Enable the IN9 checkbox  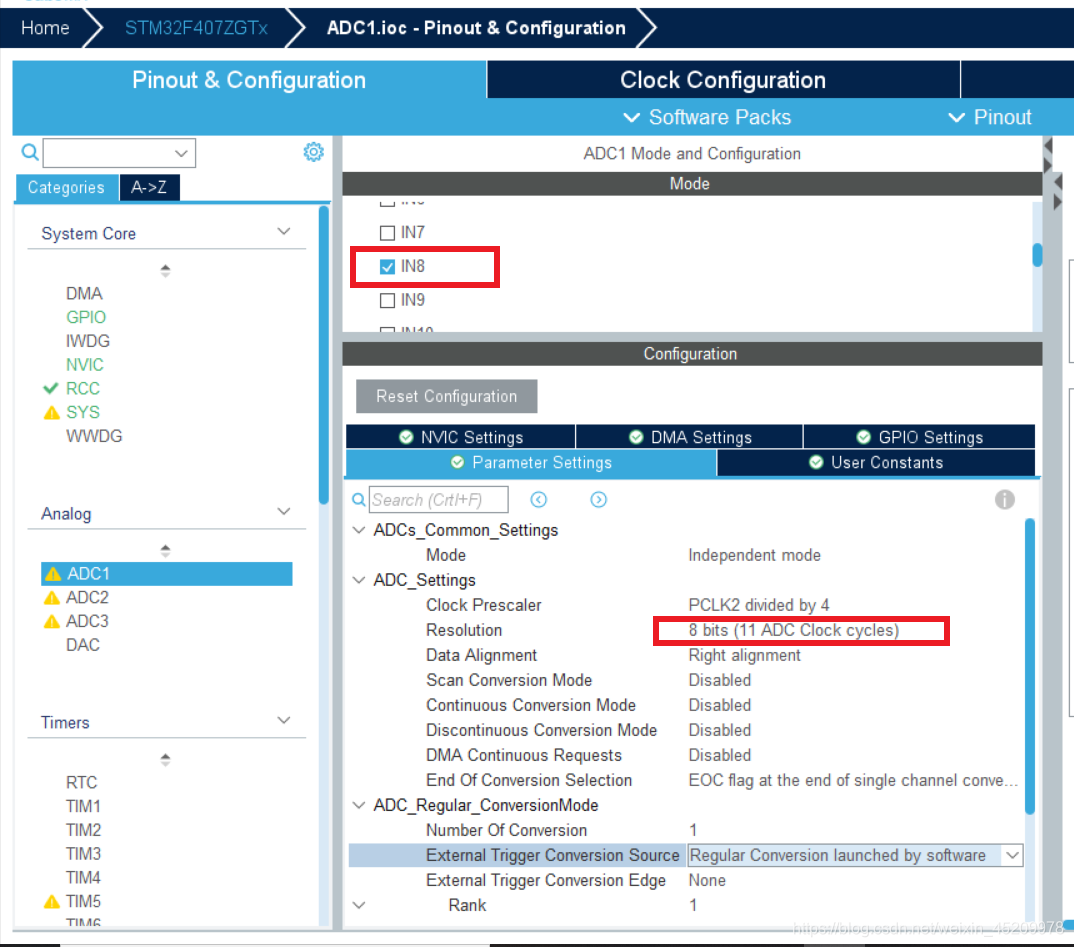387,300
